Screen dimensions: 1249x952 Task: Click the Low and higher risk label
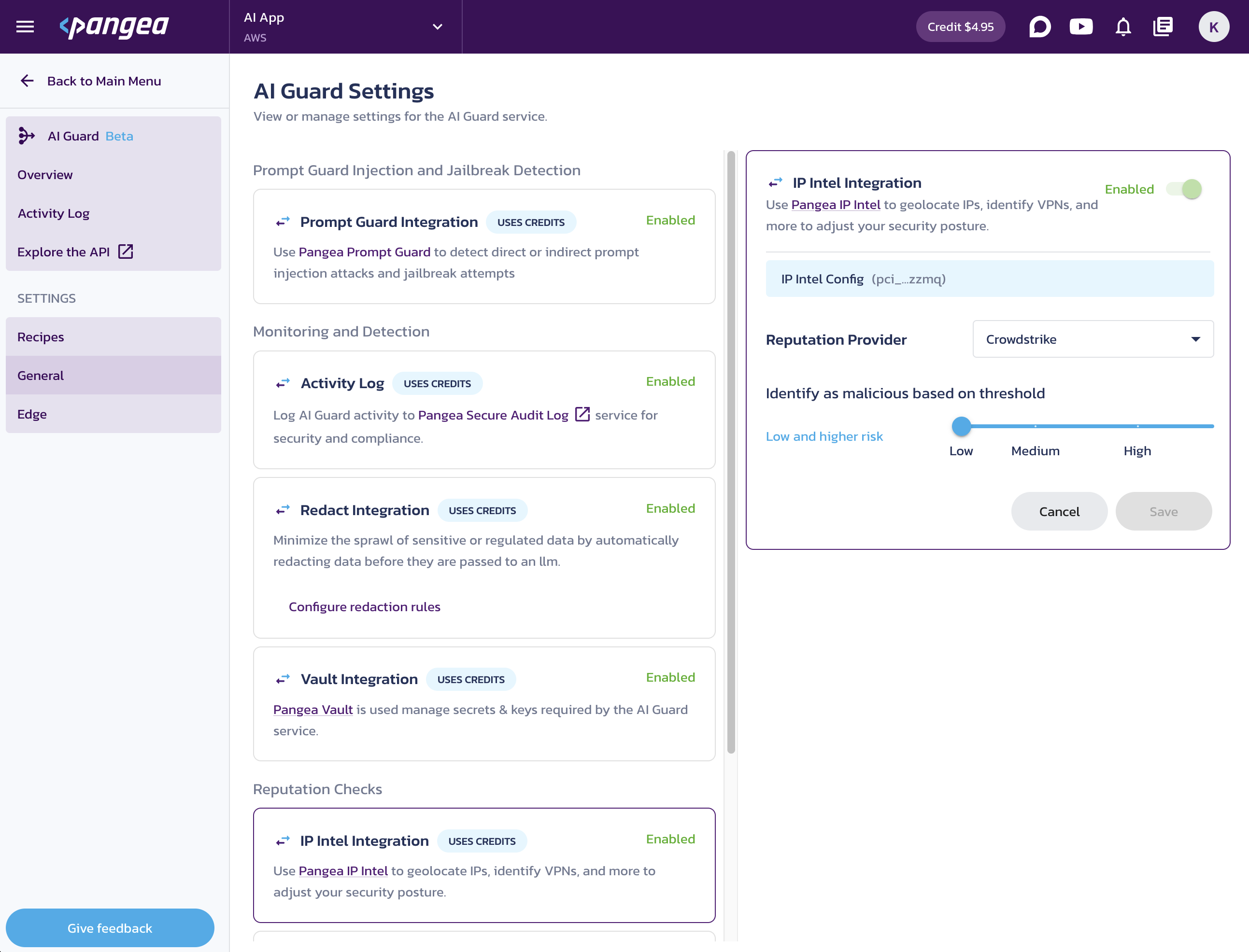824,436
